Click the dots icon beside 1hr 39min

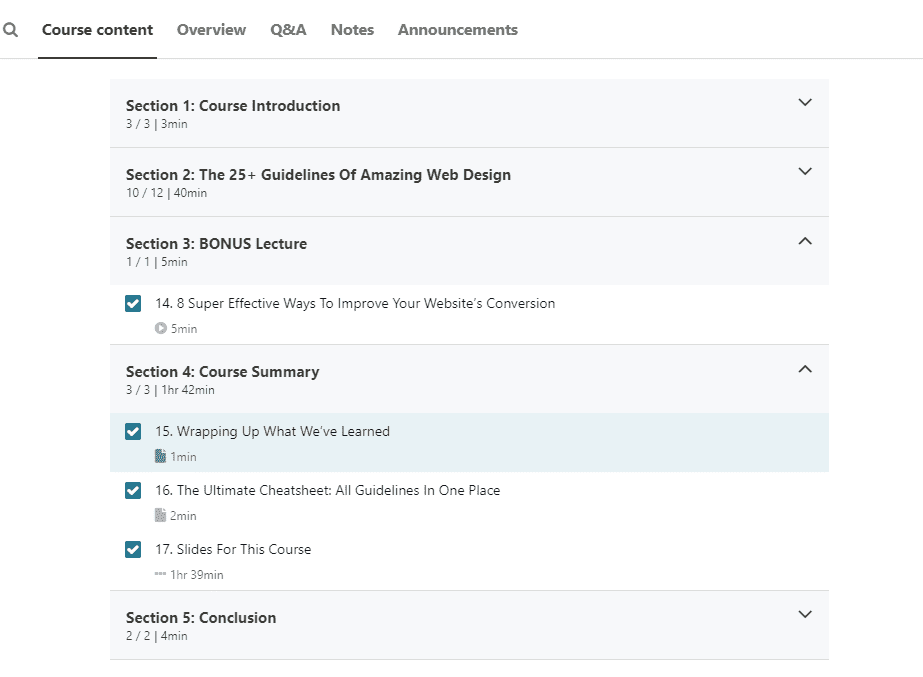pos(160,574)
